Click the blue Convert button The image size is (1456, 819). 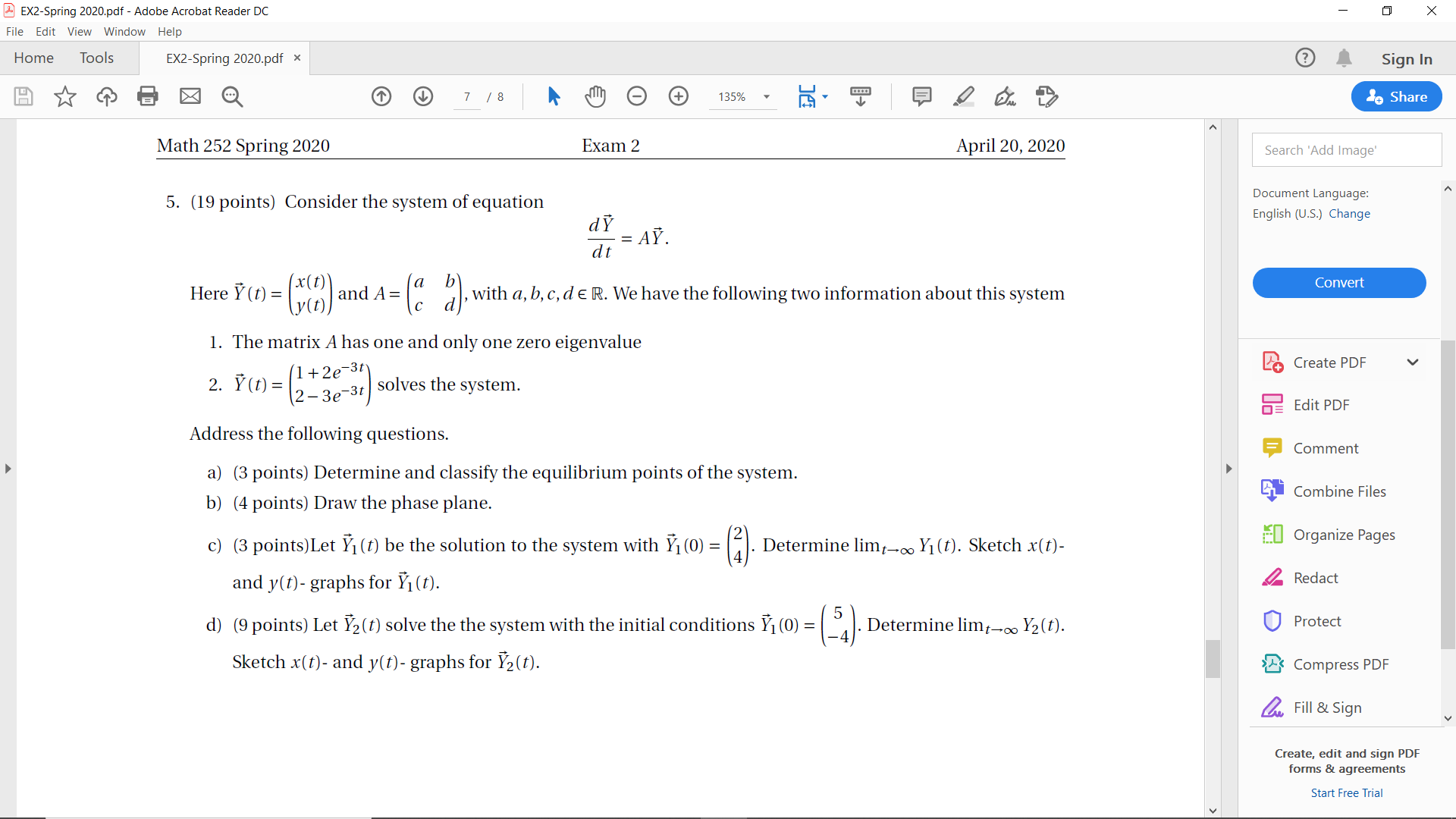(x=1339, y=282)
